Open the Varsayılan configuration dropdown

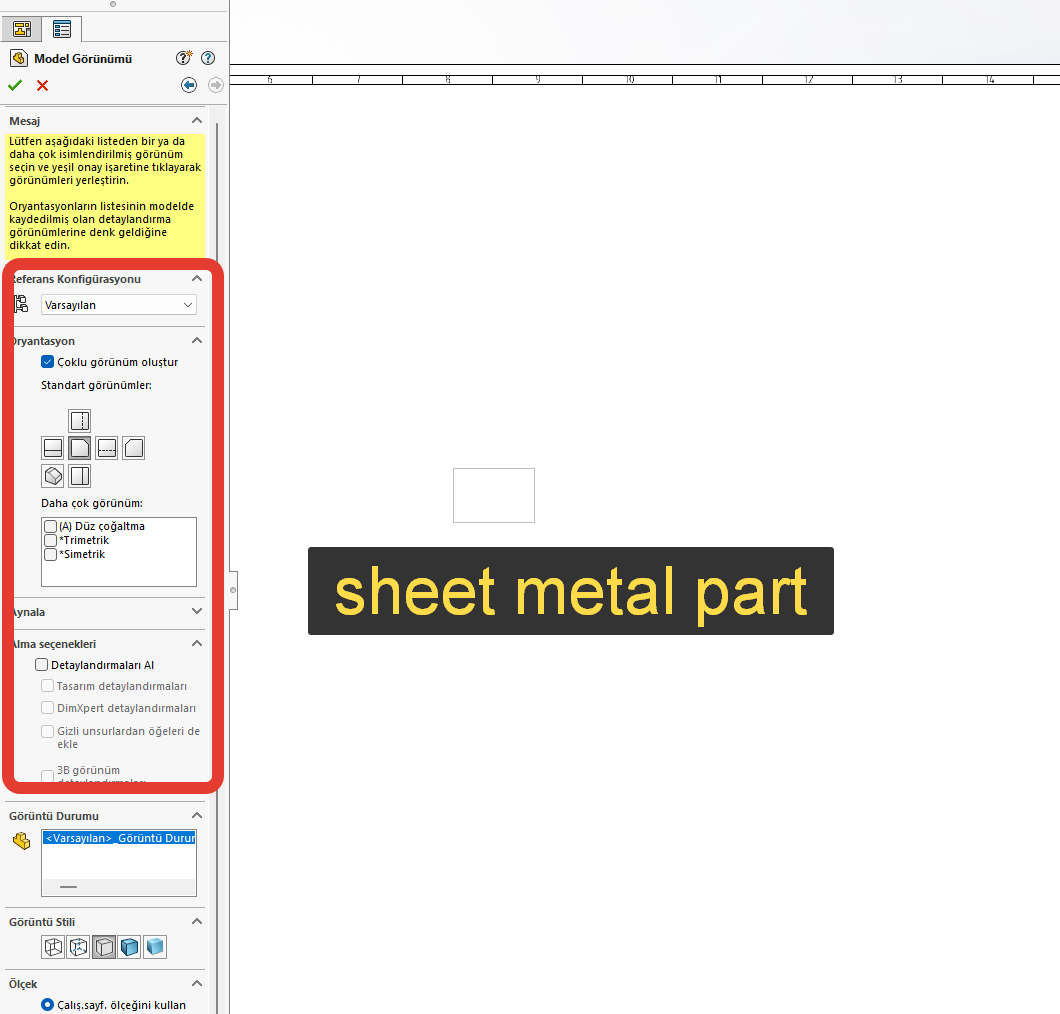(x=119, y=305)
